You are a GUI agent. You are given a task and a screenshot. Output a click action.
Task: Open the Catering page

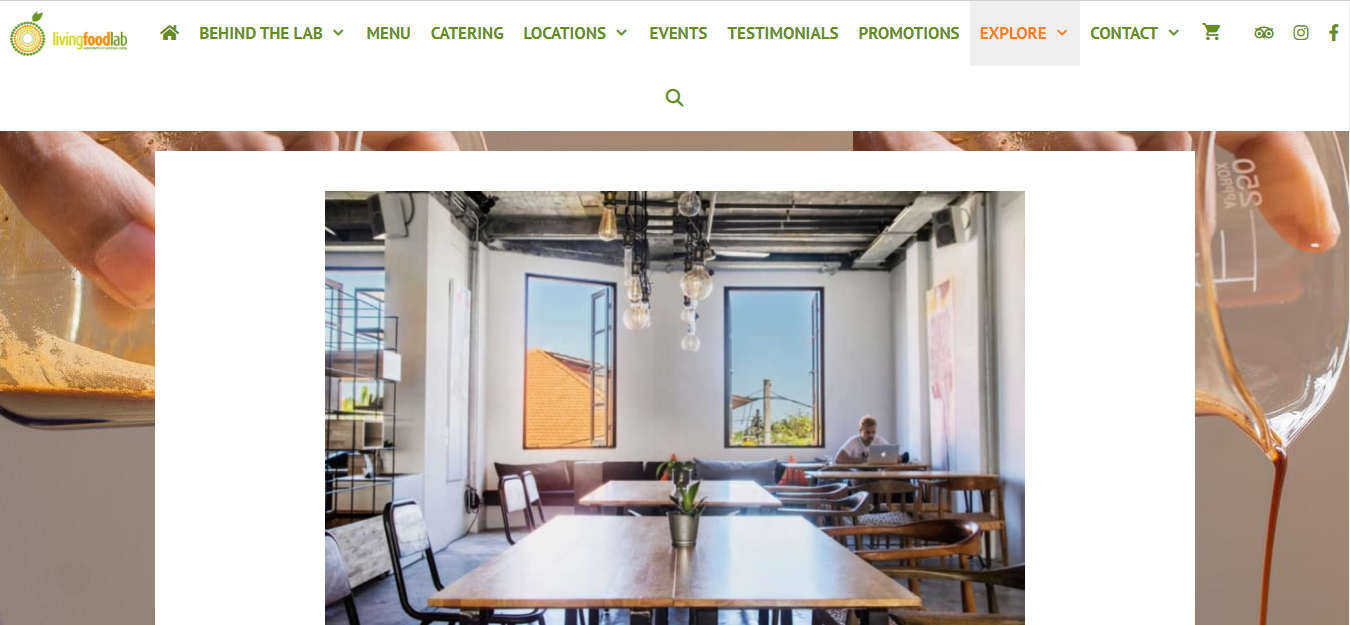point(467,33)
